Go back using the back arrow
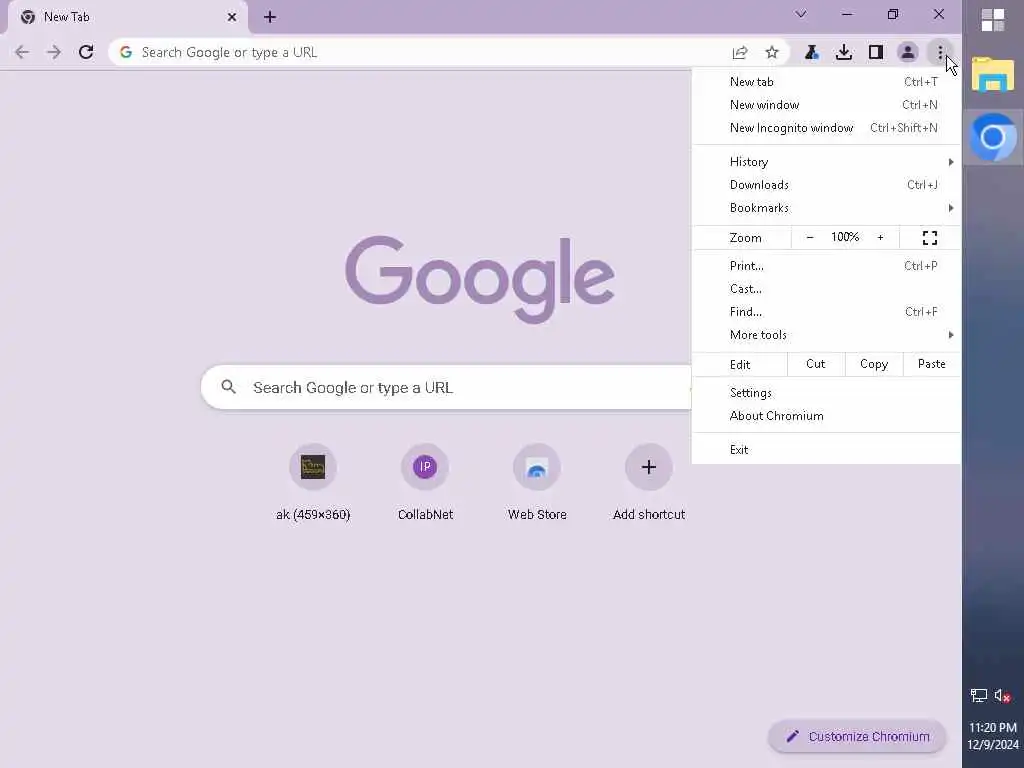Screen dimensions: 1024x768 pyautogui.click(x=22, y=52)
